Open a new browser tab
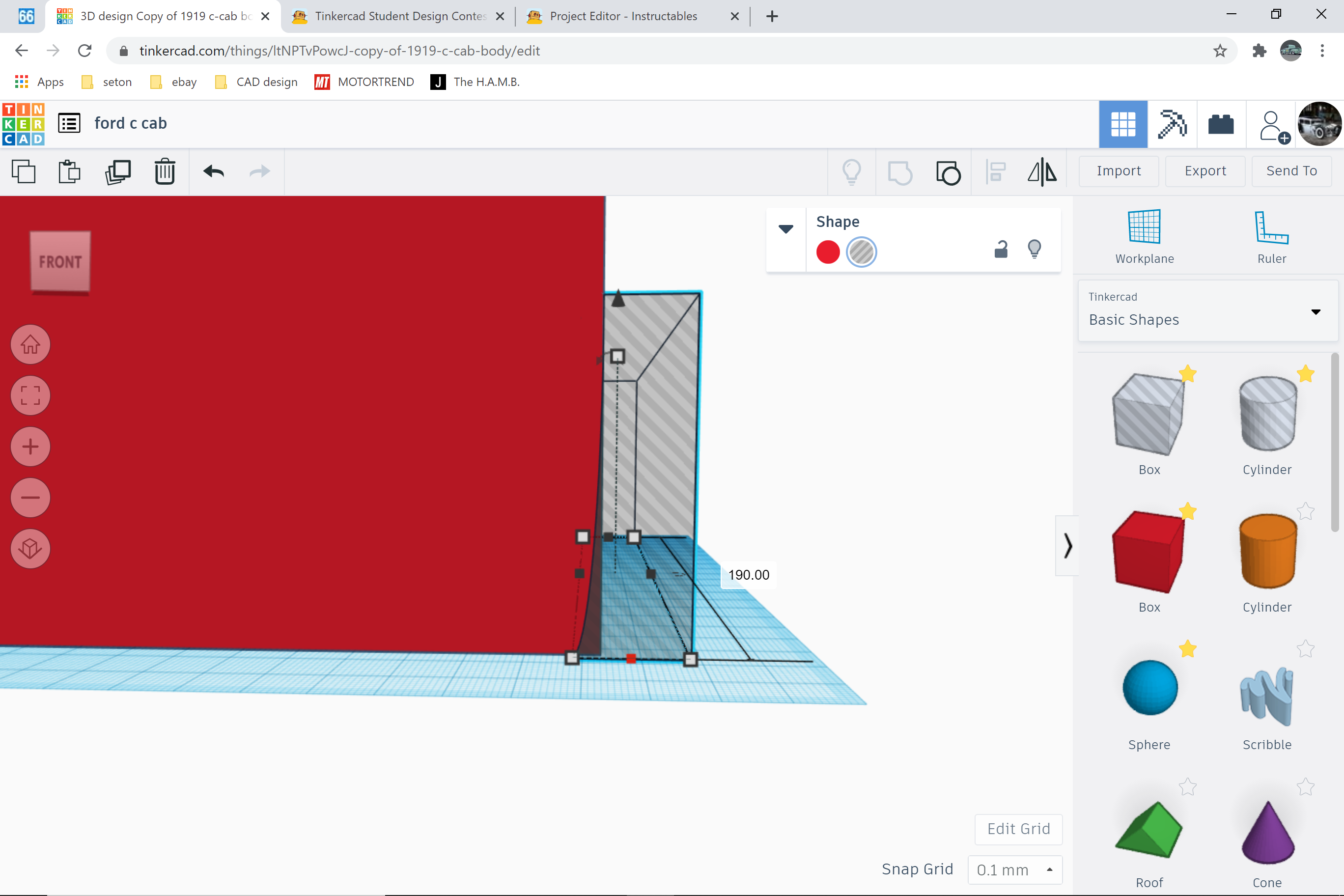This screenshot has height=896, width=1344. (x=772, y=16)
